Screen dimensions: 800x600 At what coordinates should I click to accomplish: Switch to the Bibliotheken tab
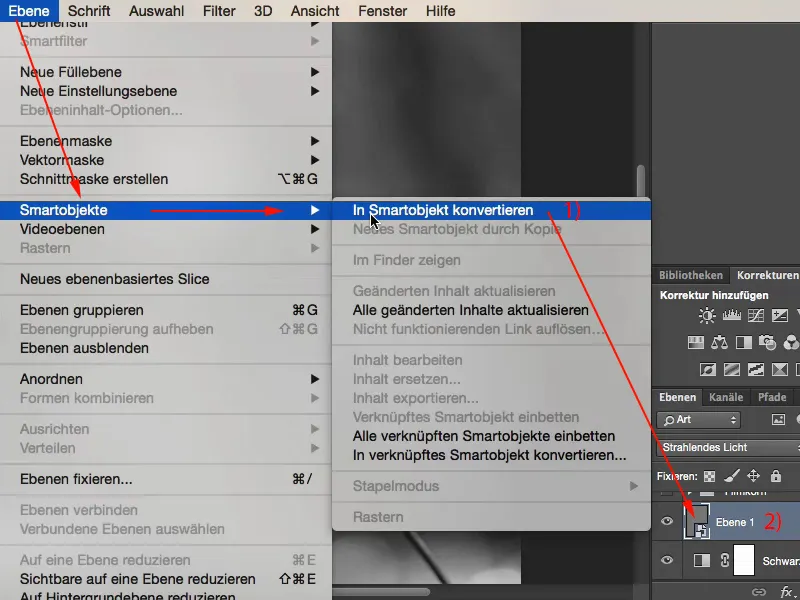691,275
